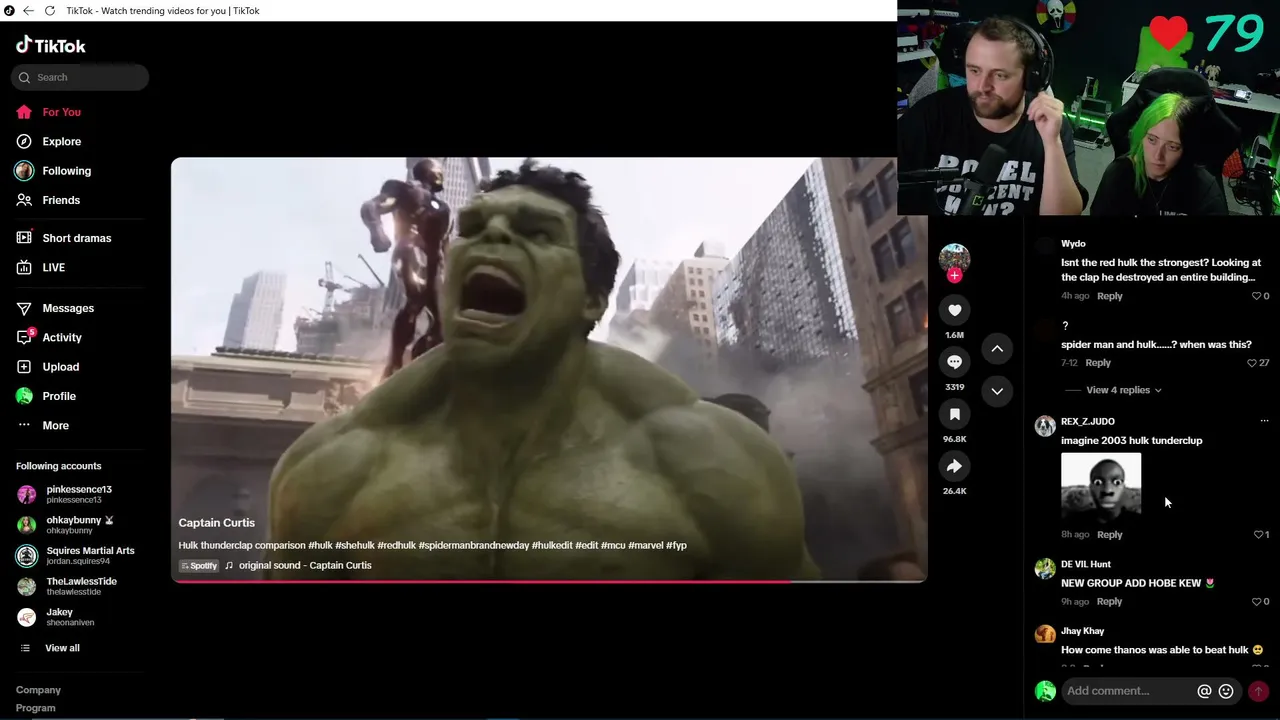Click the #marvel hashtag
This screenshot has height=720, width=1280.
click(x=647, y=546)
